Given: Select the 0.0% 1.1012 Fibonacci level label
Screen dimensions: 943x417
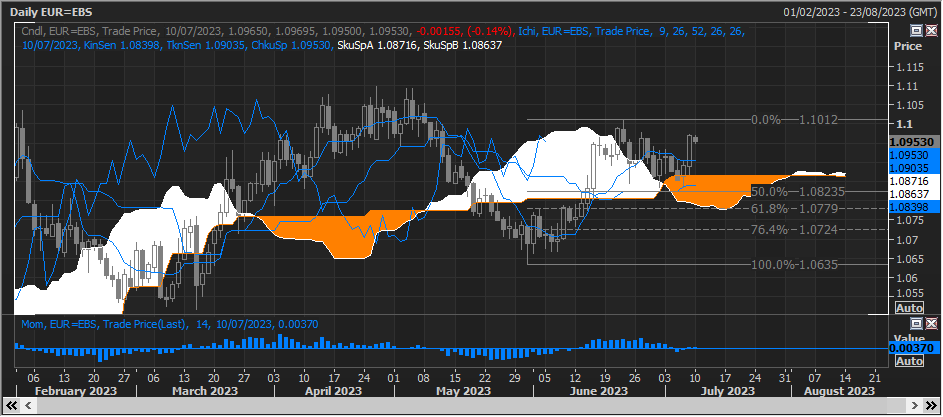Looking at the screenshot, I should 794,120.
